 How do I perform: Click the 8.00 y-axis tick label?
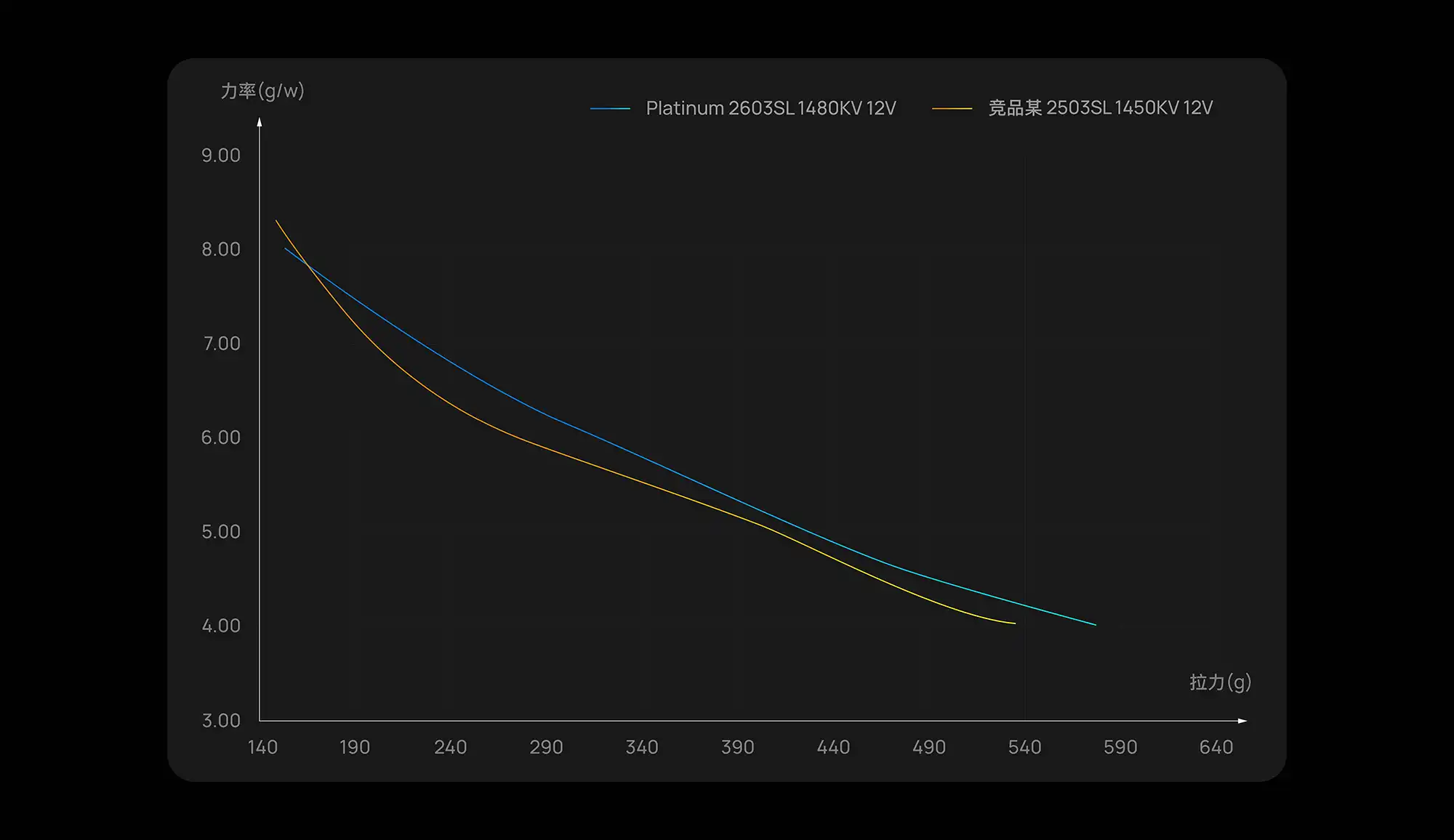point(221,249)
